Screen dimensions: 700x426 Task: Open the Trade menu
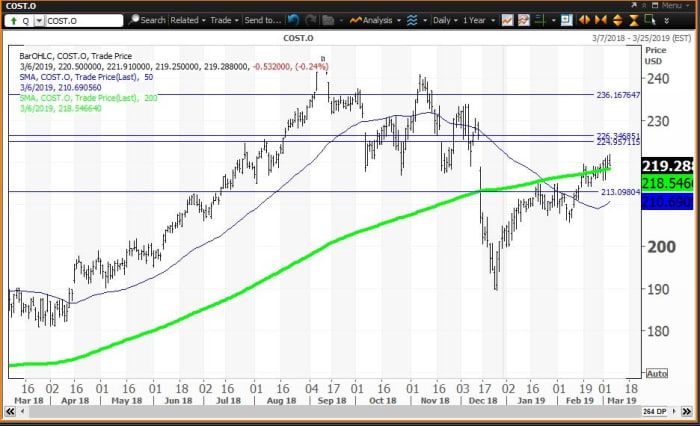point(224,20)
